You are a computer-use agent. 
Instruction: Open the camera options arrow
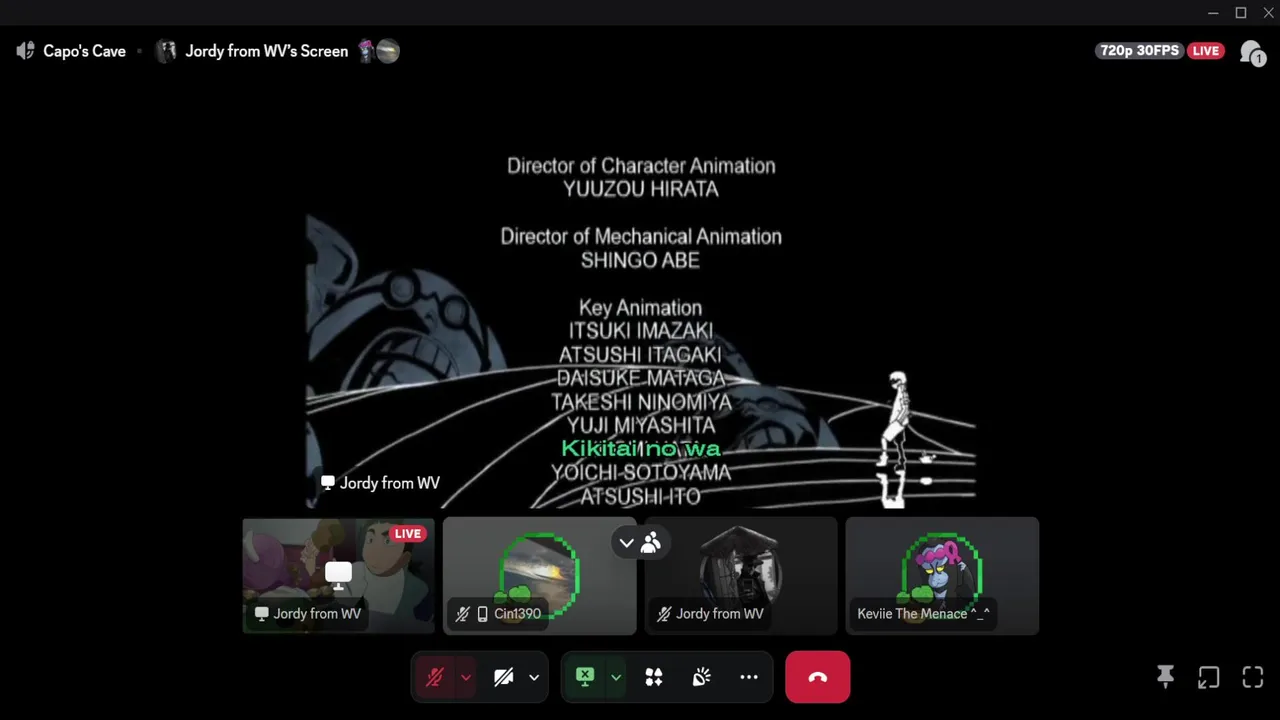[x=534, y=677]
